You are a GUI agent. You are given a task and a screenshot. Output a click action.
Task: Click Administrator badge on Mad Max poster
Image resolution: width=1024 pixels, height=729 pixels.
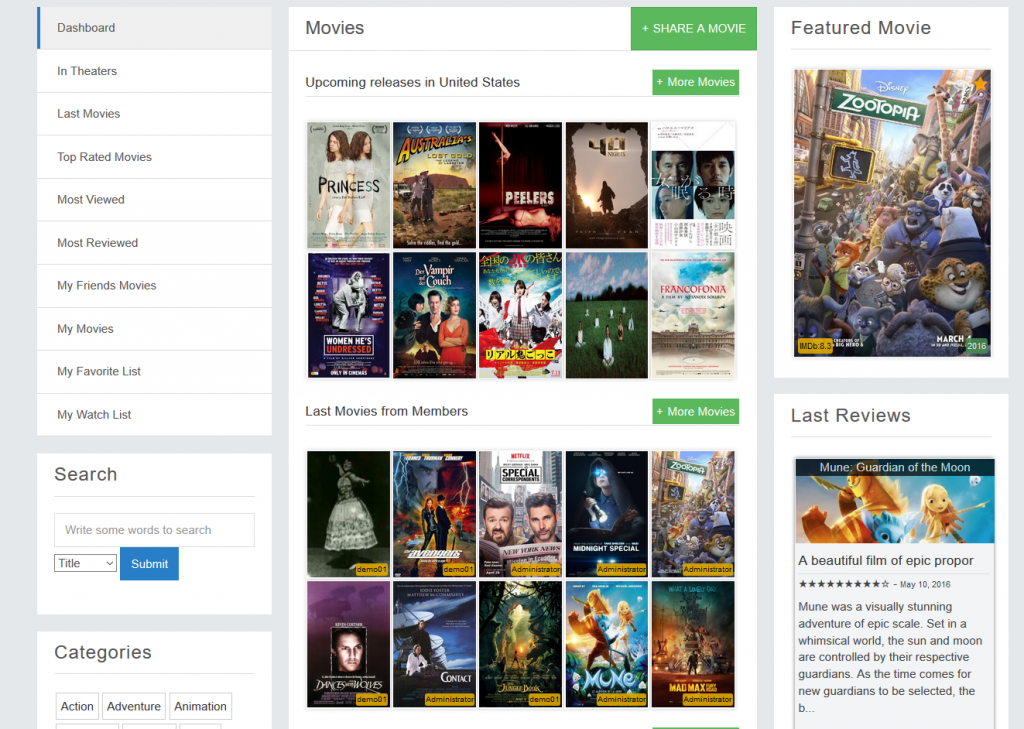click(707, 700)
